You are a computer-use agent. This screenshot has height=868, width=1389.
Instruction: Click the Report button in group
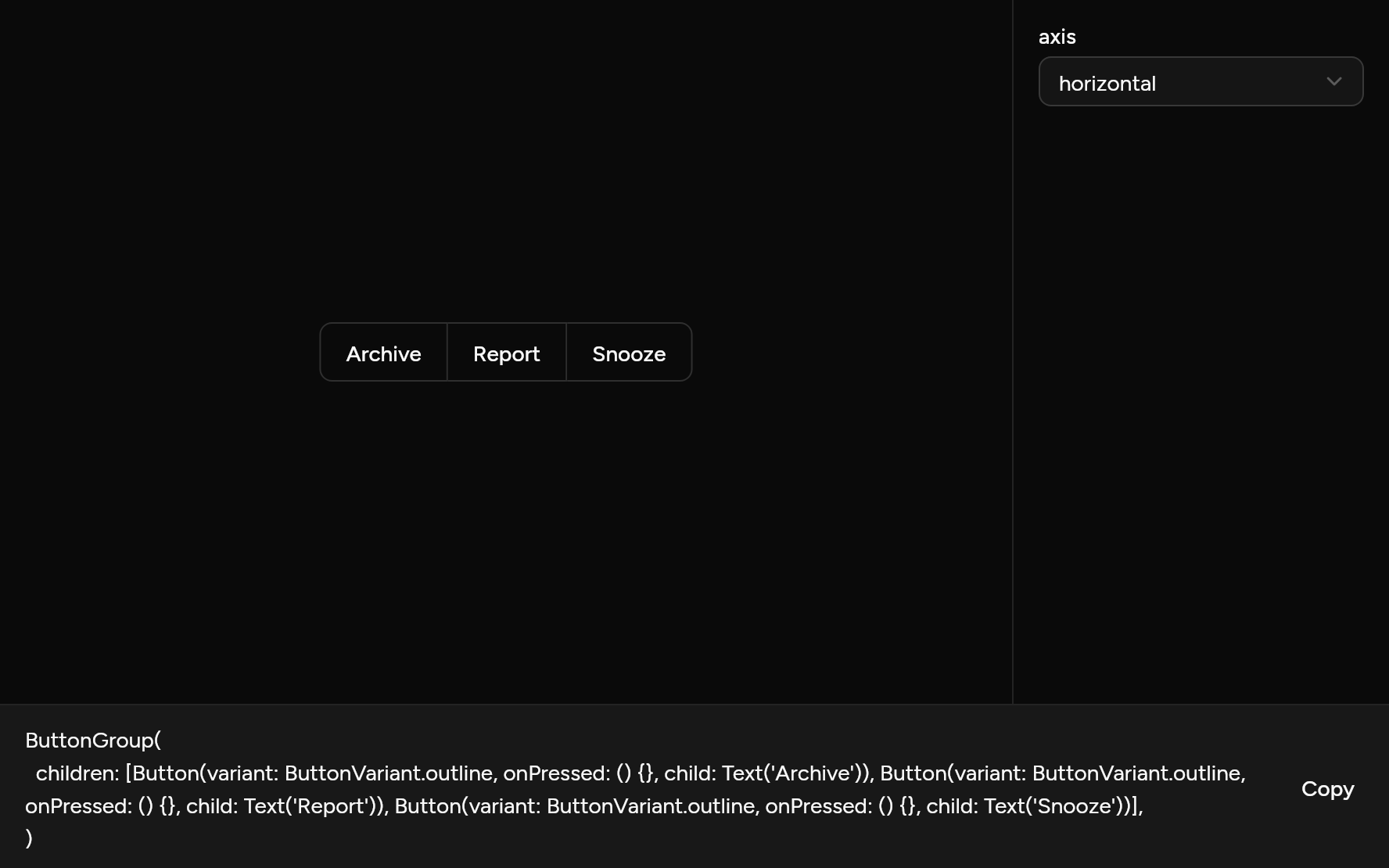point(507,353)
